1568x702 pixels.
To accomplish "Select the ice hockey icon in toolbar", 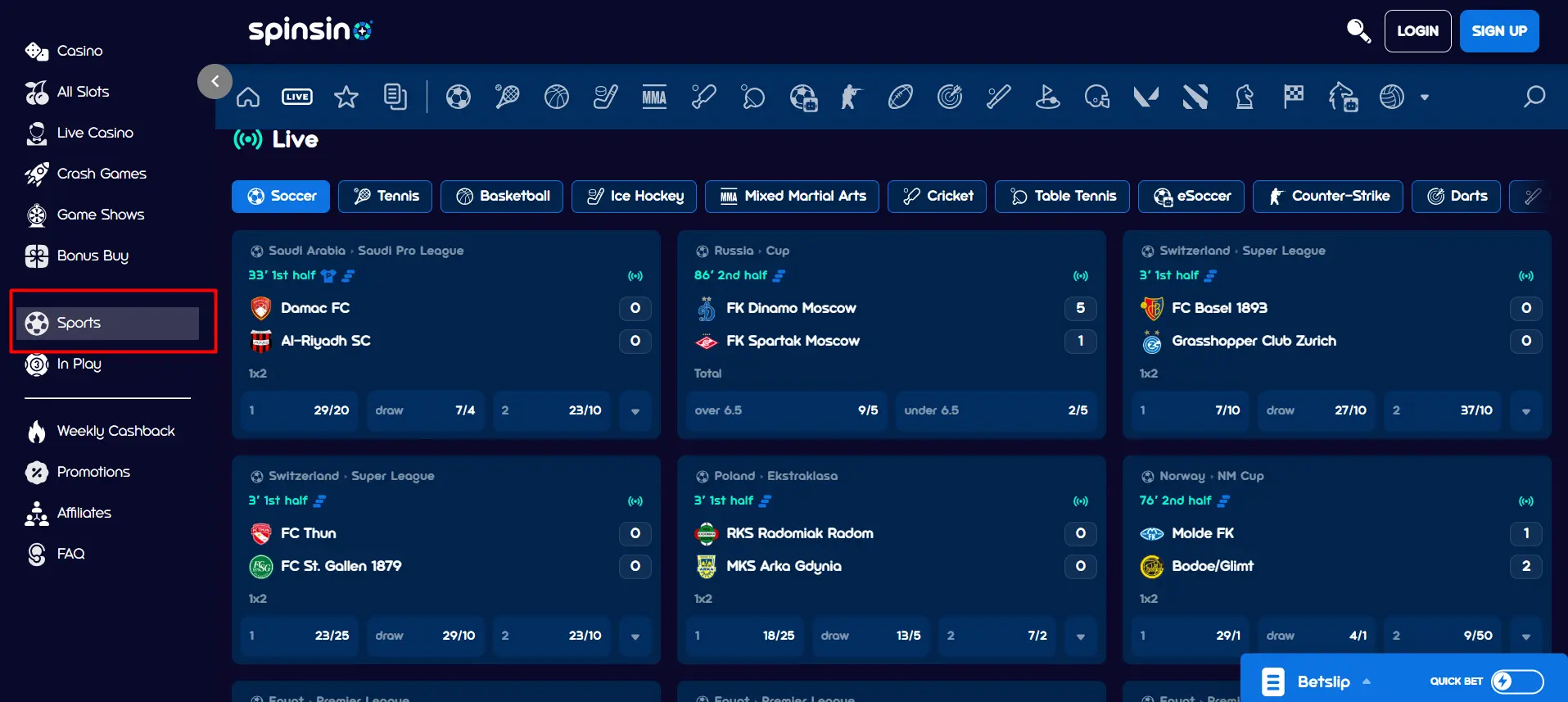I will coord(606,97).
